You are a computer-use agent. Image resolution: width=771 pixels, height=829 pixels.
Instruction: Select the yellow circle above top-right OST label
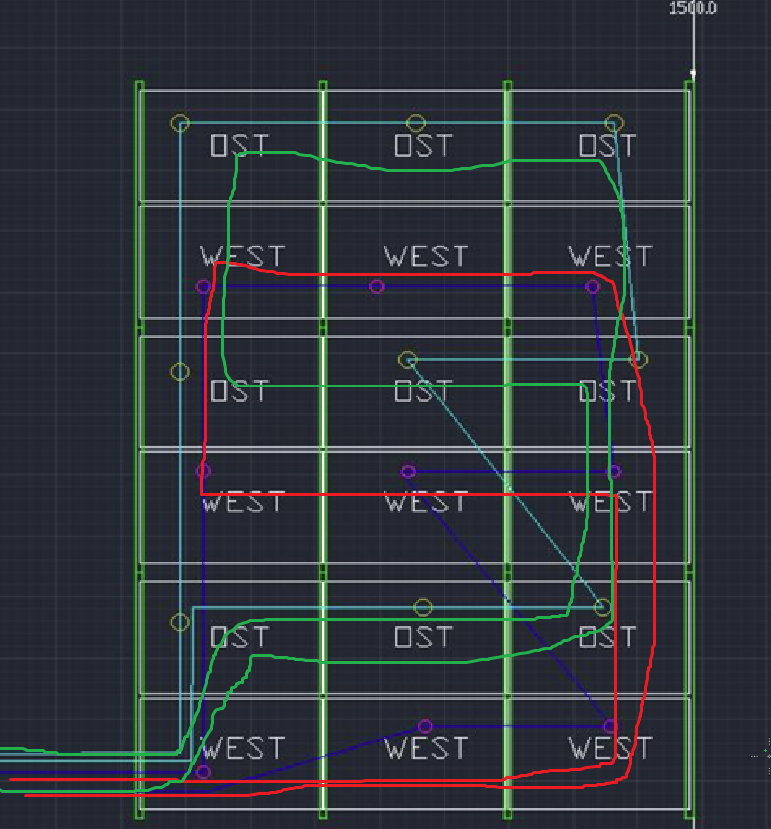pos(614,123)
